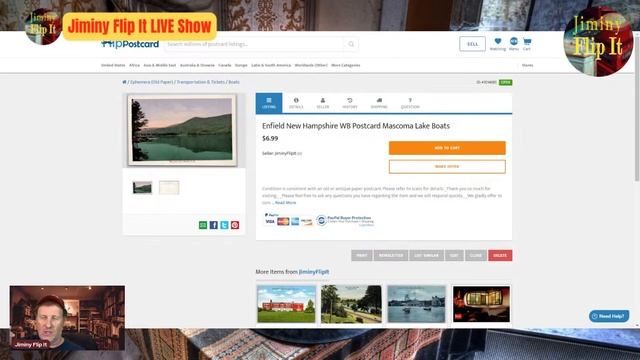Click the orange Add to Cart button
This screenshot has width=640, height=360.
tap(447, 148)
